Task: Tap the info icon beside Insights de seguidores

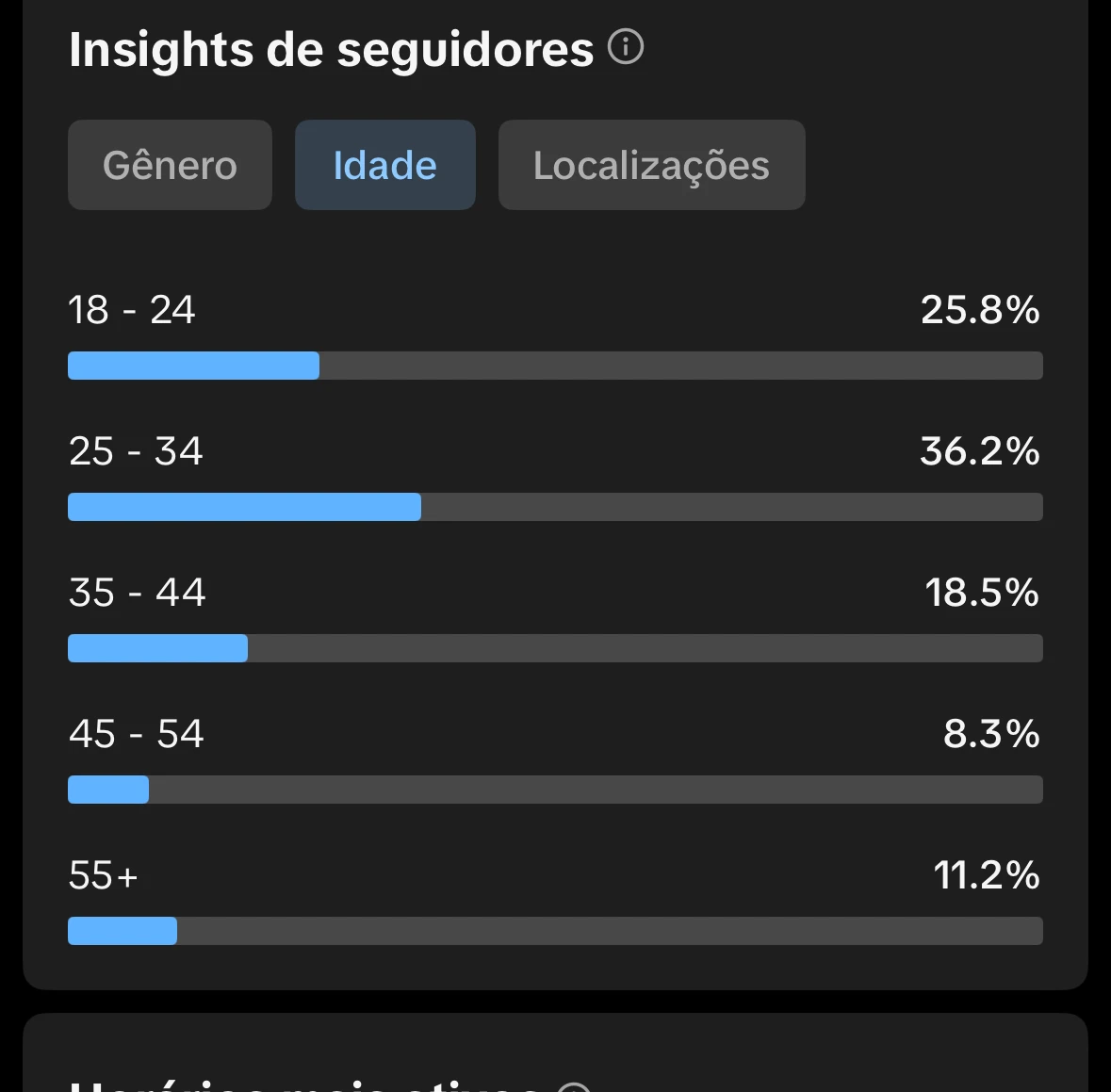Action: pos(626,46)
